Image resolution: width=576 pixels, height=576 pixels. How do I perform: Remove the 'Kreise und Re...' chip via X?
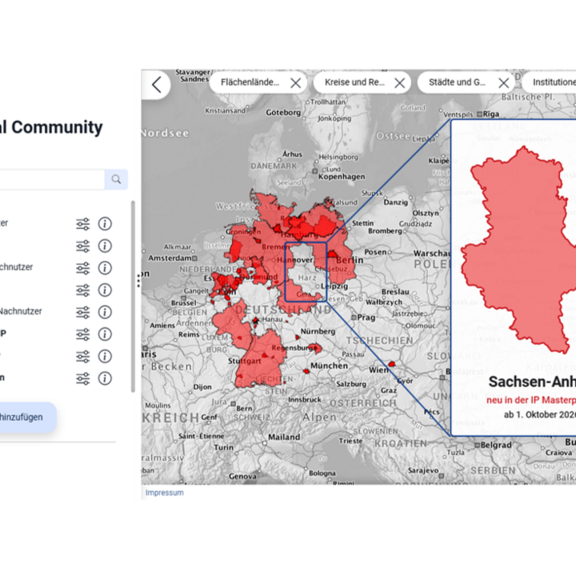[400, 83]
